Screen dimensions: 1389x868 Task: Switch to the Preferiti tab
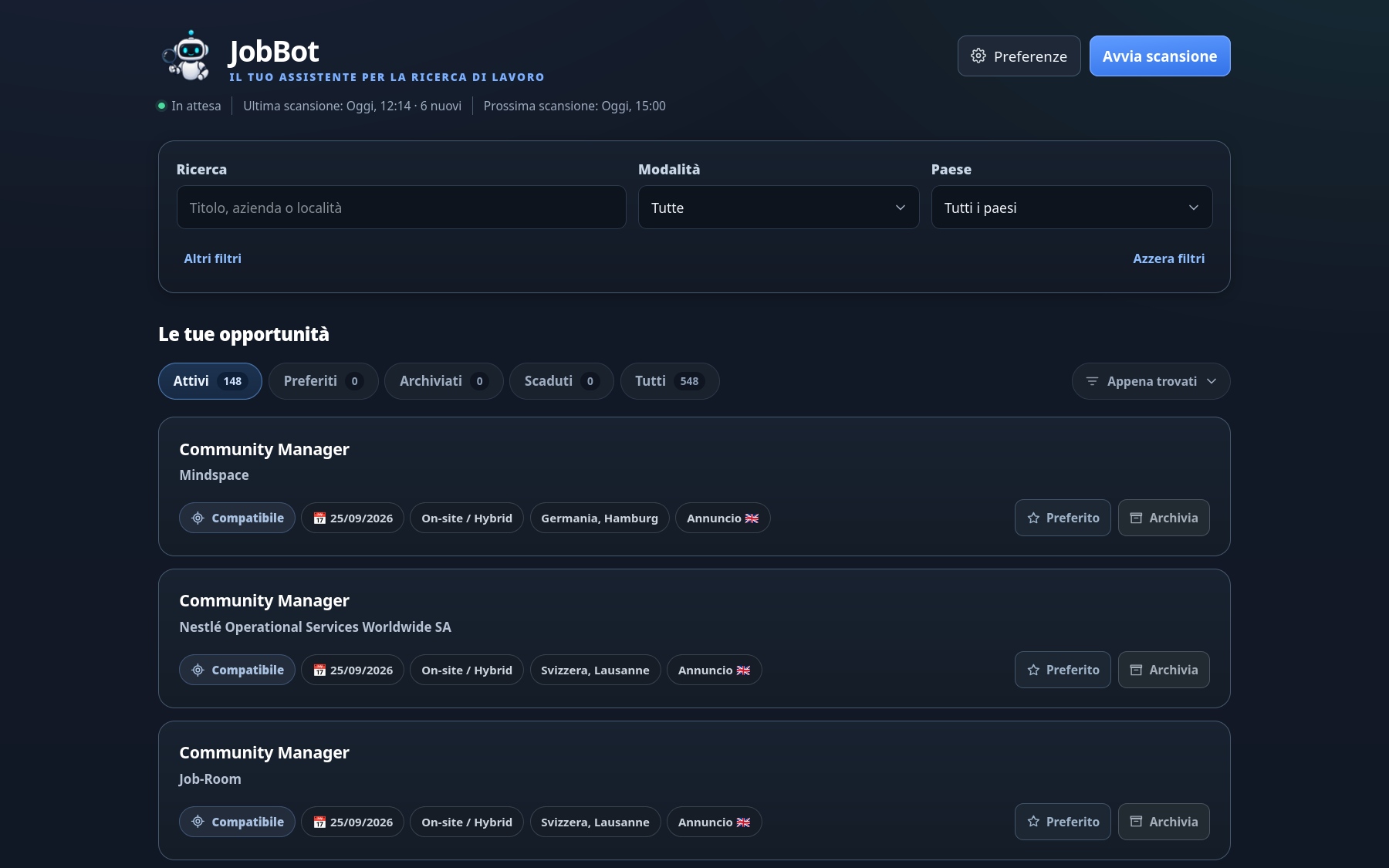tap(323, 381)
